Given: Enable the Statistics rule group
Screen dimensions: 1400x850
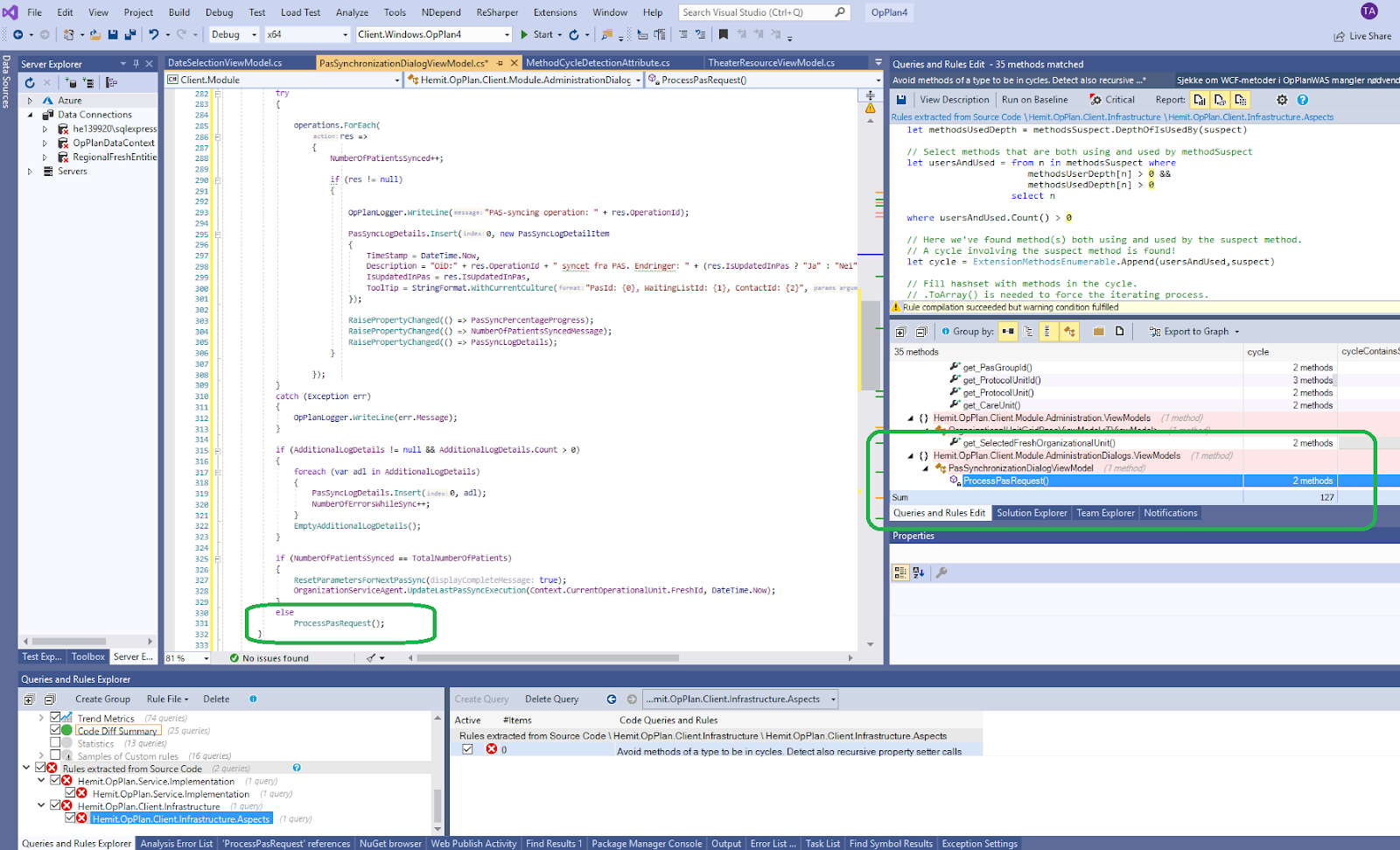Looking at the screenshot, I should [57, 742].
